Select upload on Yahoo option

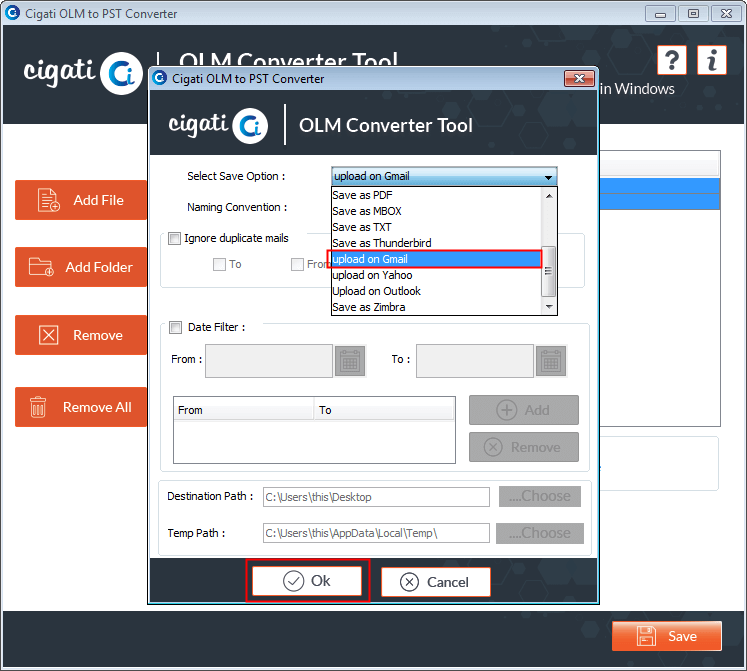pos(436,275)
